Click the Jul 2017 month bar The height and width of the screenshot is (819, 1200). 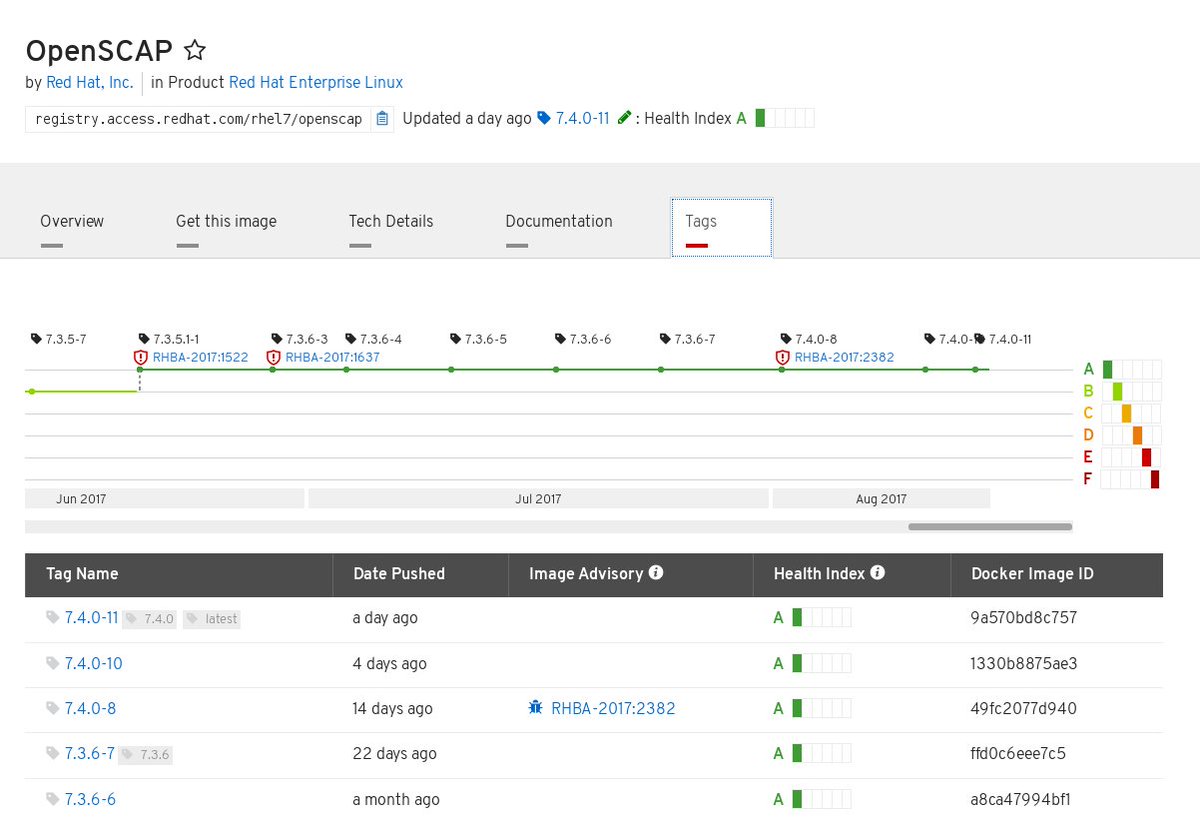[538, 498]
